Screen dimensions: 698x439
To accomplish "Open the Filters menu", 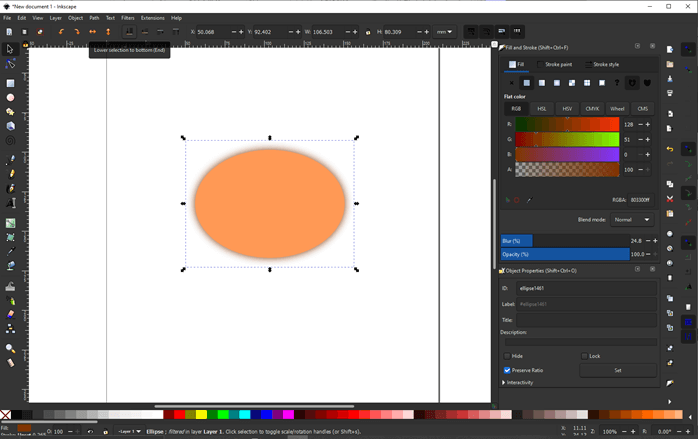I will [x=128, y=18].
